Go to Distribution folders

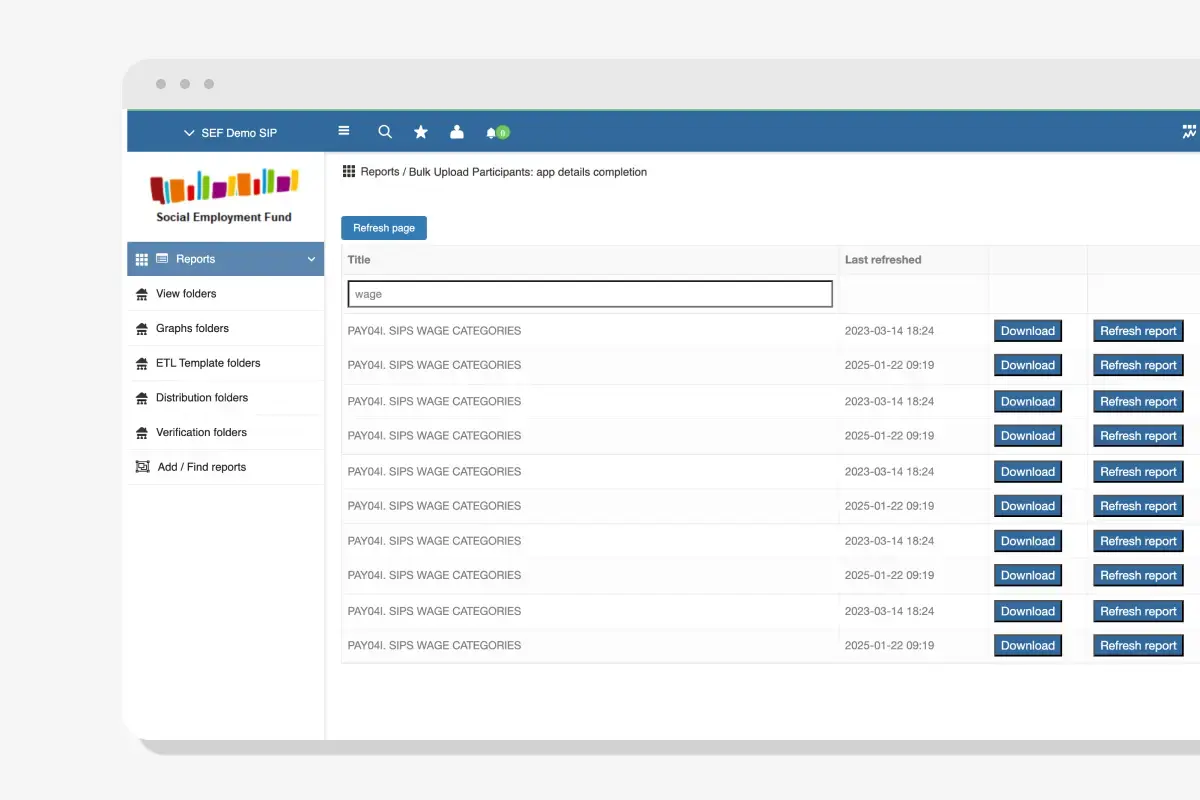pos(202,398)
